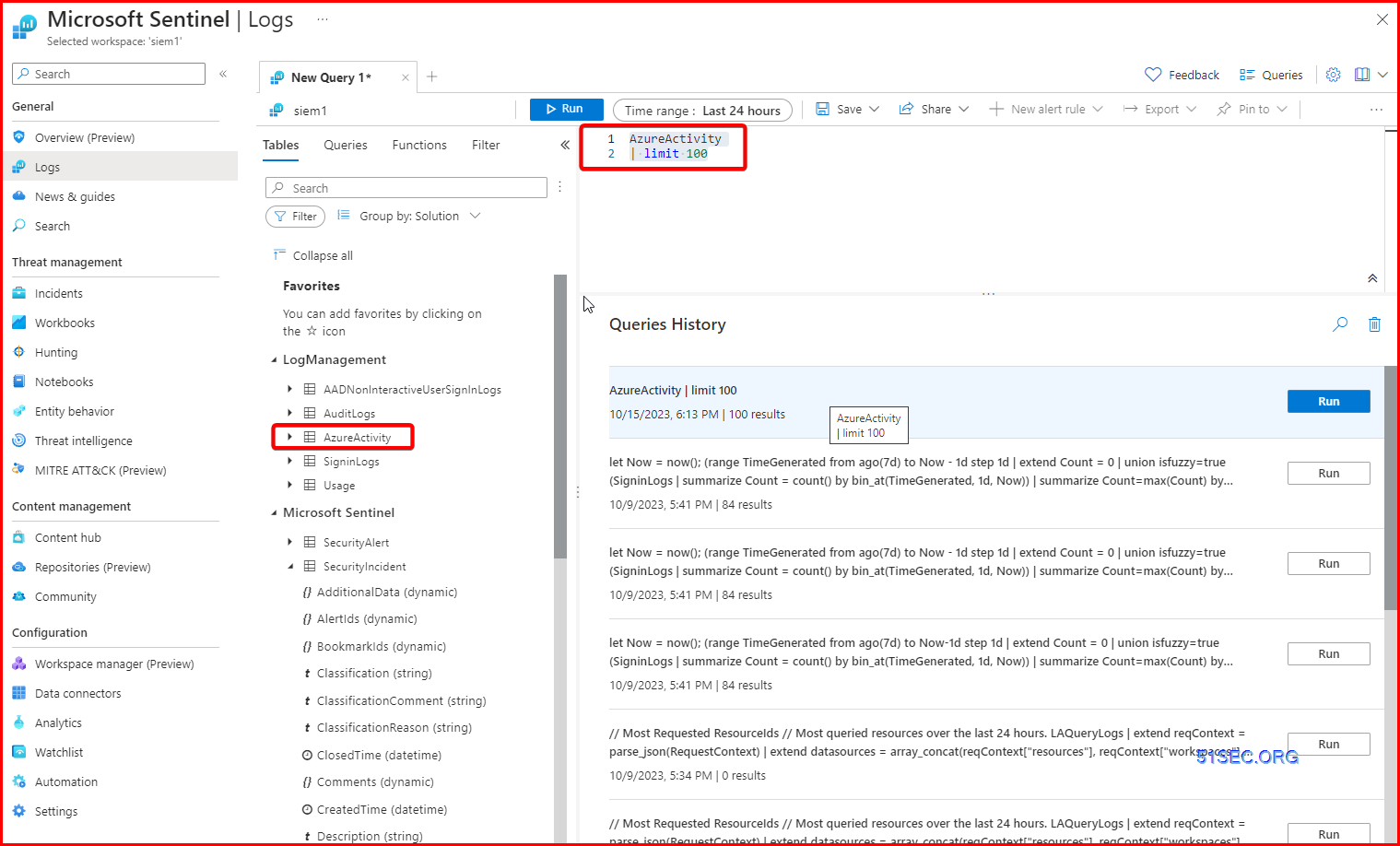The width and height of the screenshot is (1400, 846).
Task: Expand the AzureActivity table node
Action: (x=289, y=437)
